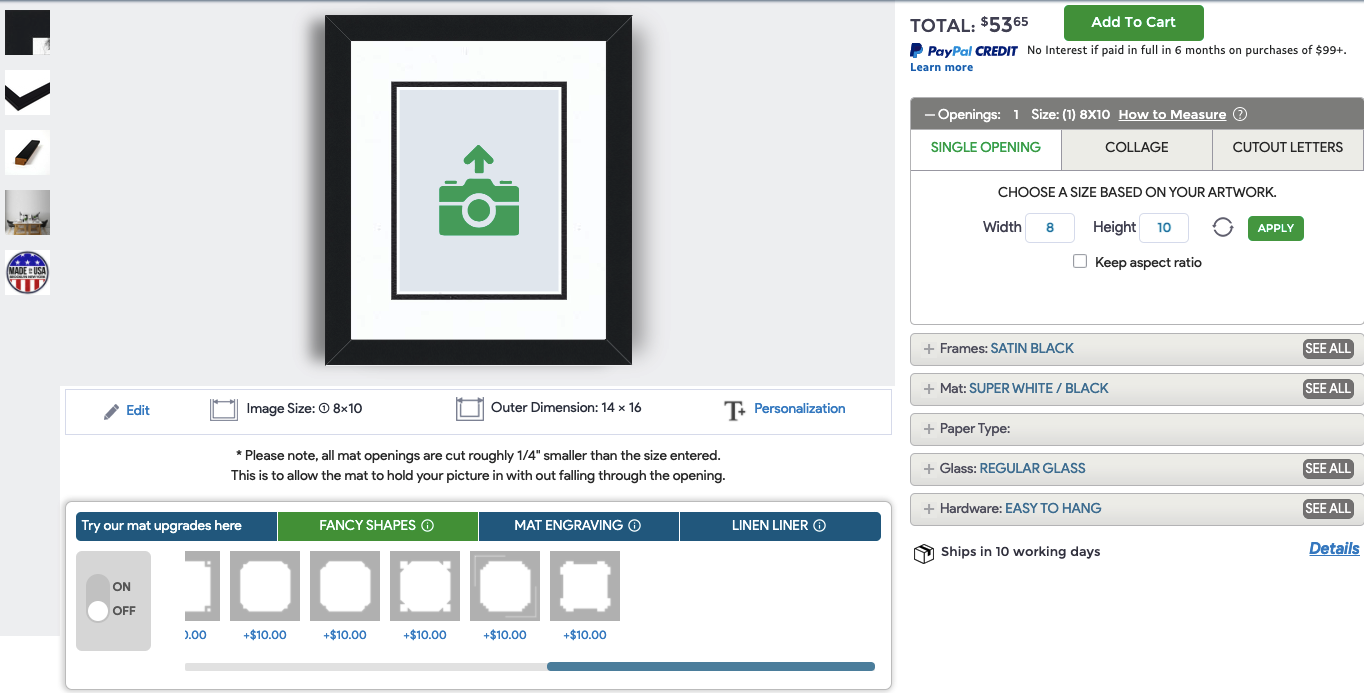Open the Cutout Letters tab
The image size is (1364, 693).
(x=1287, y=148)
